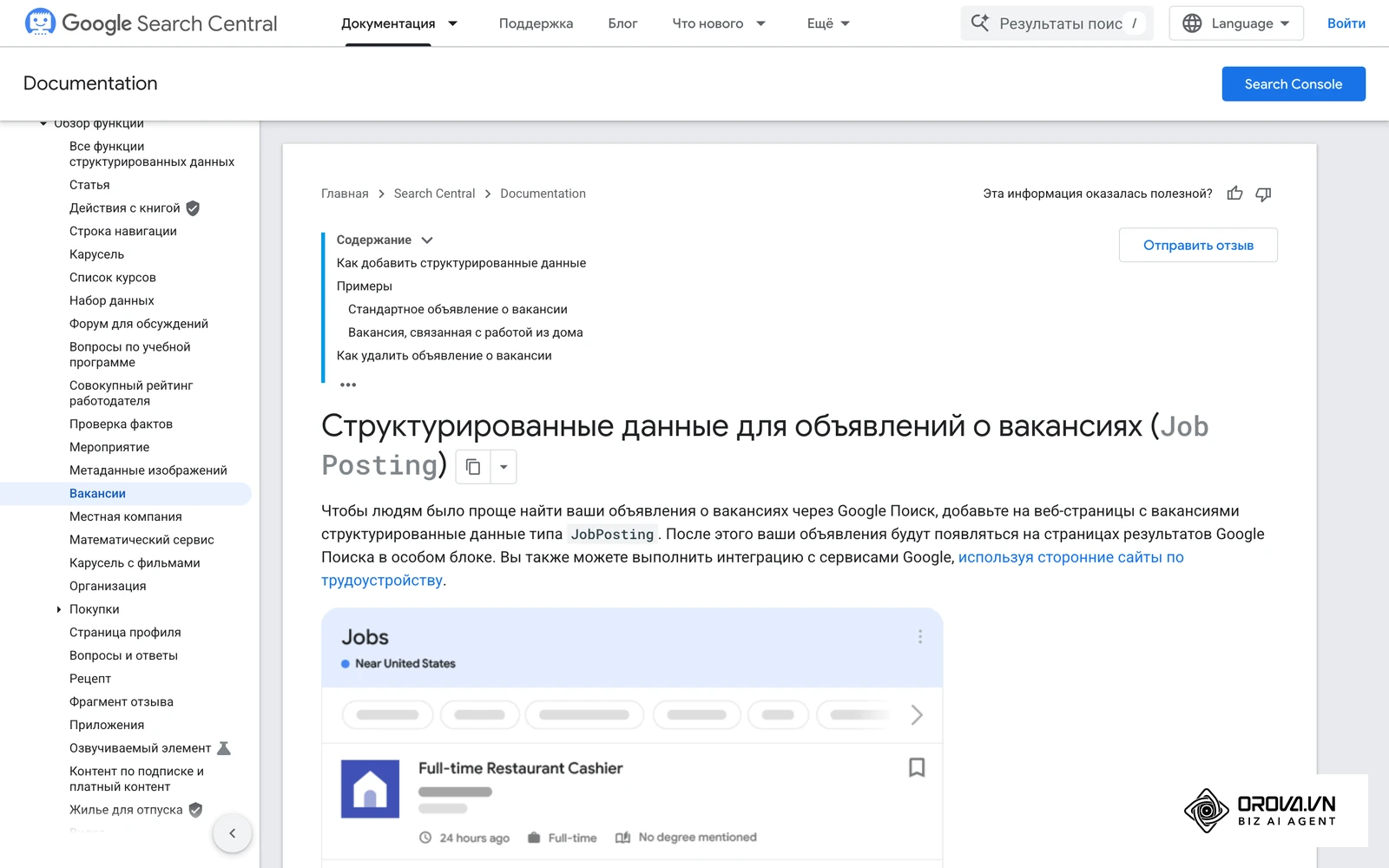Click the search icon in the search box
This screenshot has height=868, width=1389.
pyautogui.click(x=980, y=23)
